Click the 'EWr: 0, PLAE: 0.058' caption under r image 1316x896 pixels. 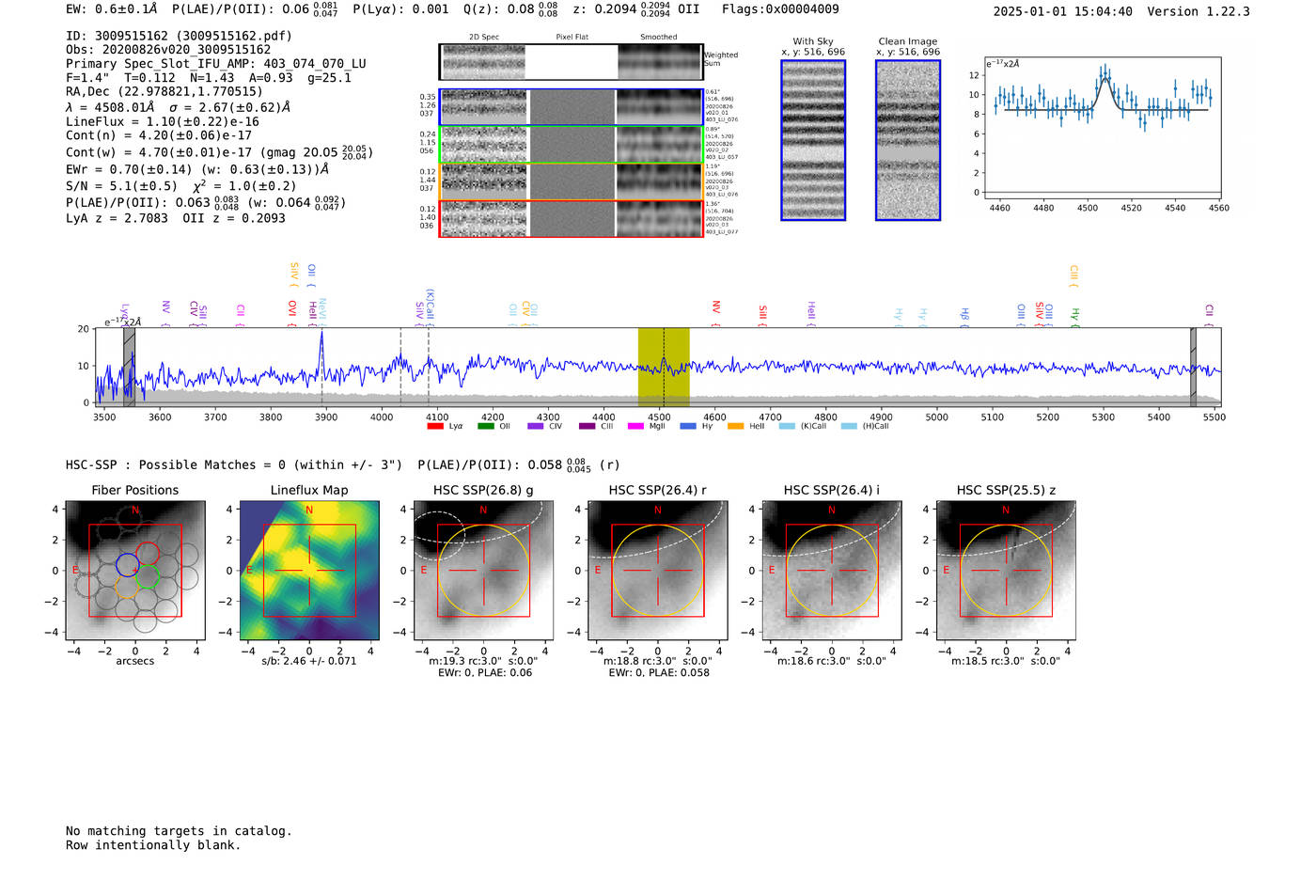coord(659,672)
